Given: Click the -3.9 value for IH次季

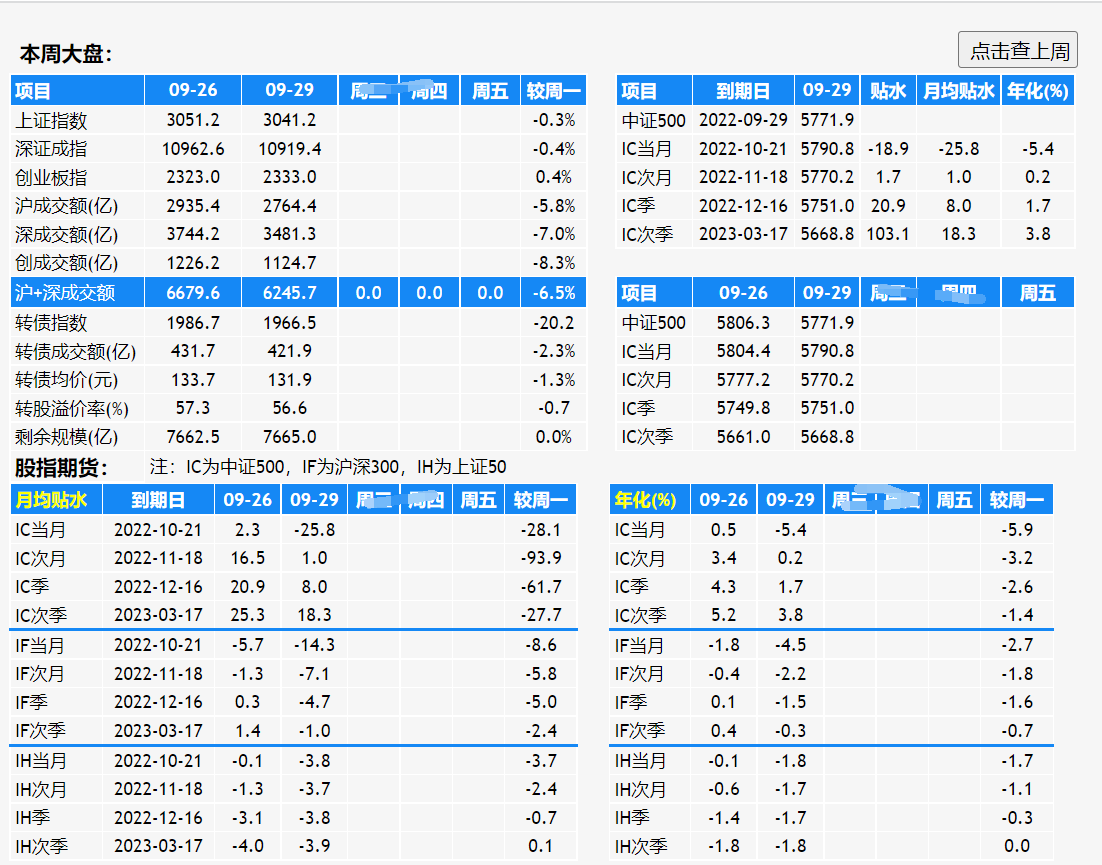Looking at the screenshot, I should tap(313, 846).
